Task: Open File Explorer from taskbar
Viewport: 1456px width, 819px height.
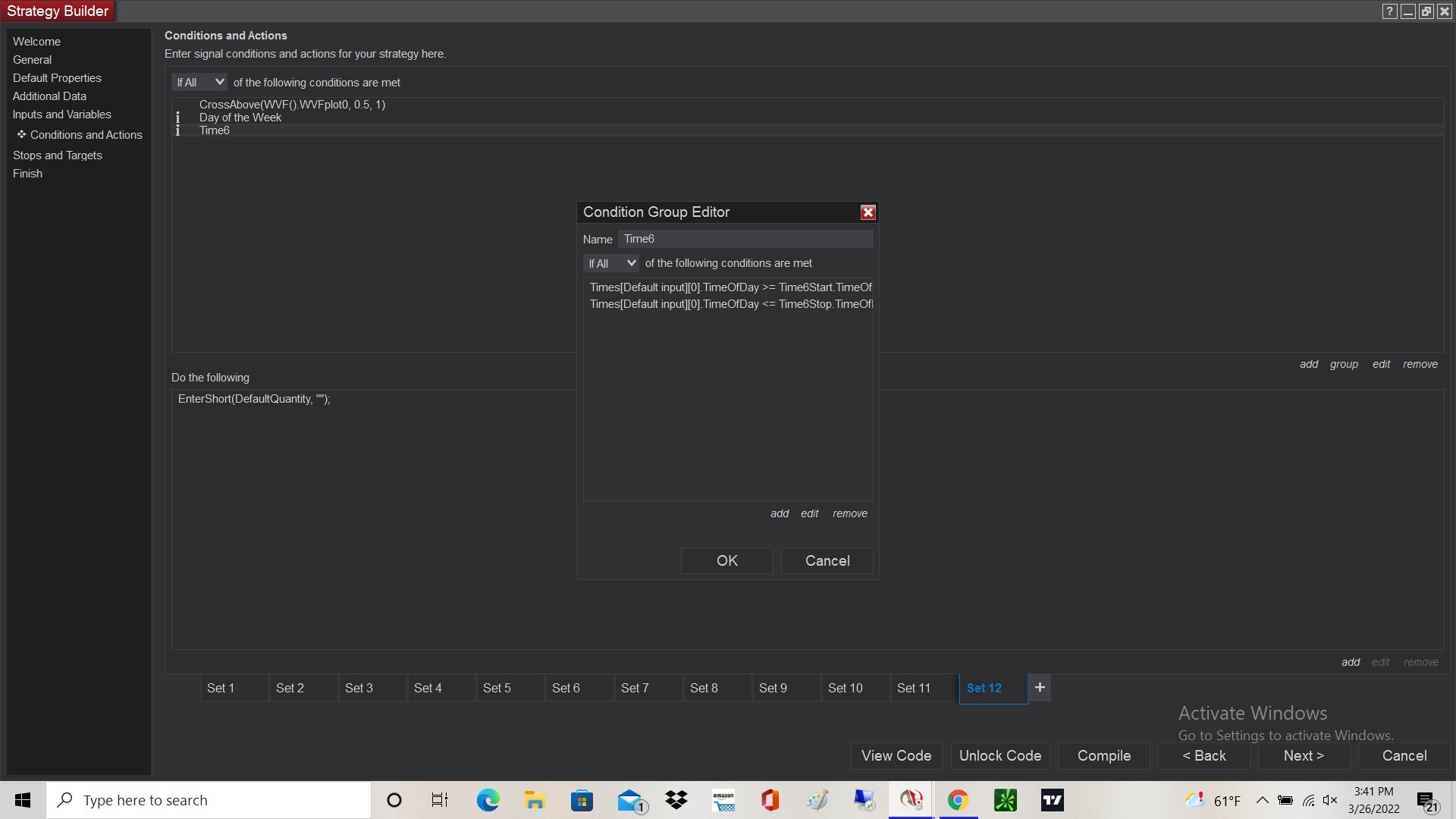Action: point(535,800)
